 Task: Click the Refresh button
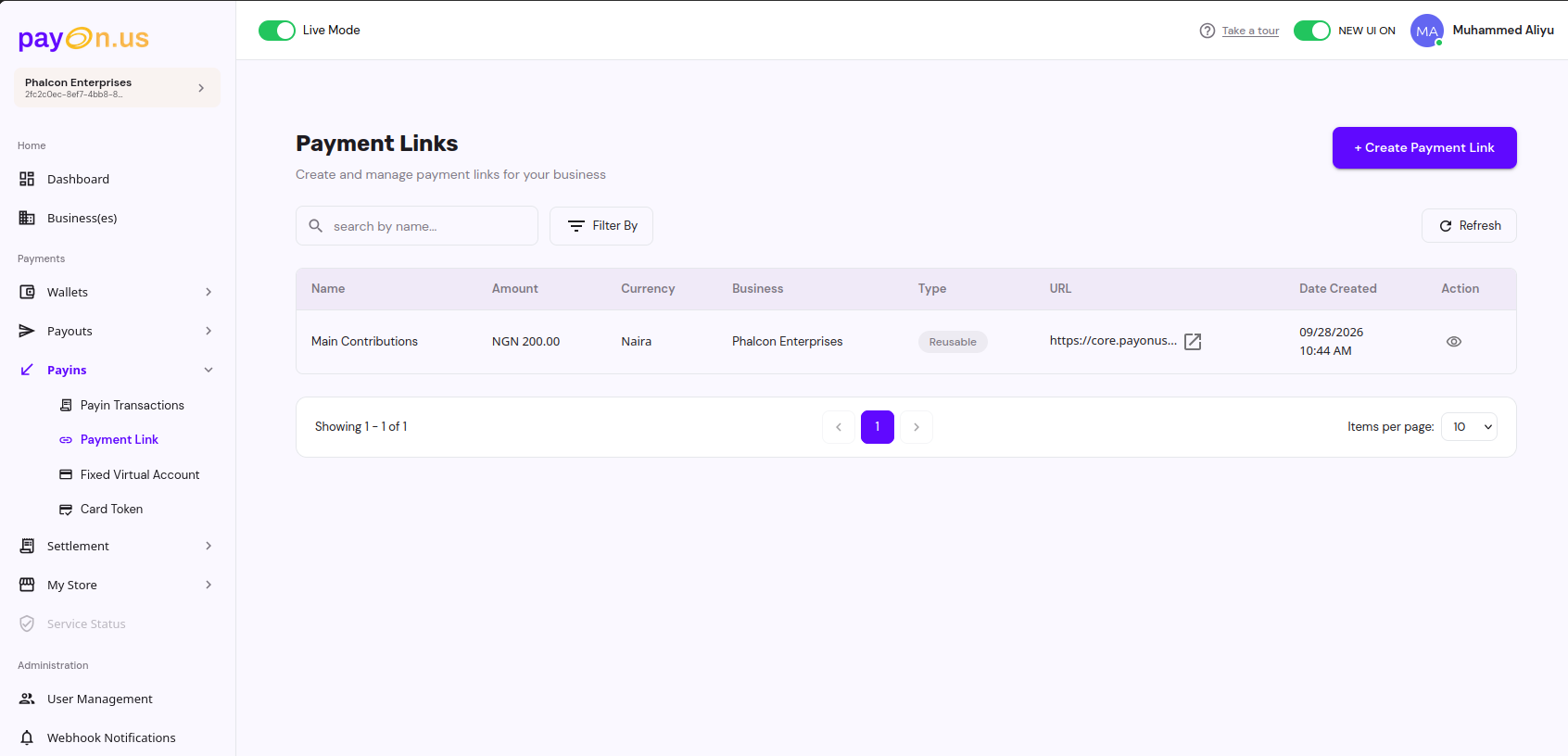pyautogui.click(x=1469, y=226)
